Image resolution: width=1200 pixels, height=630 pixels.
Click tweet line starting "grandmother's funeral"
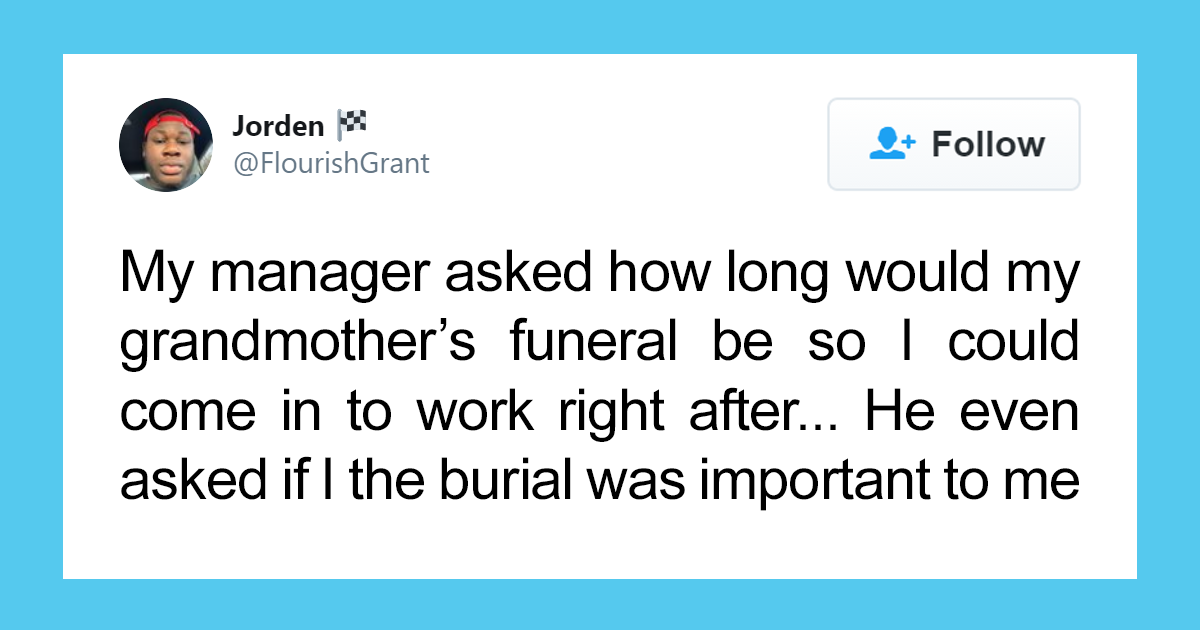(600, 345)
